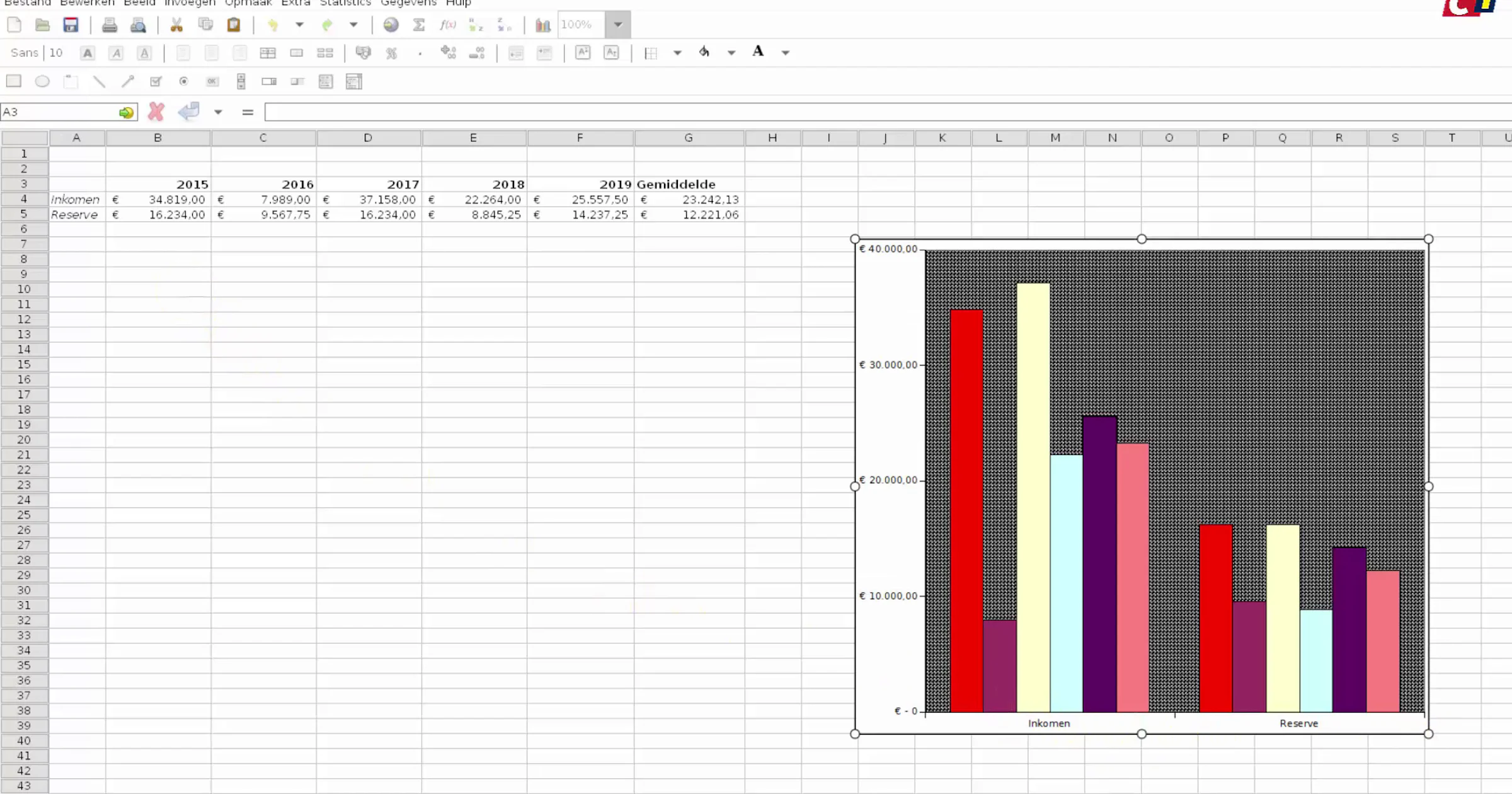Click the Save file icon
This screenshot has width=1512, height=794.
pos(71,25)
